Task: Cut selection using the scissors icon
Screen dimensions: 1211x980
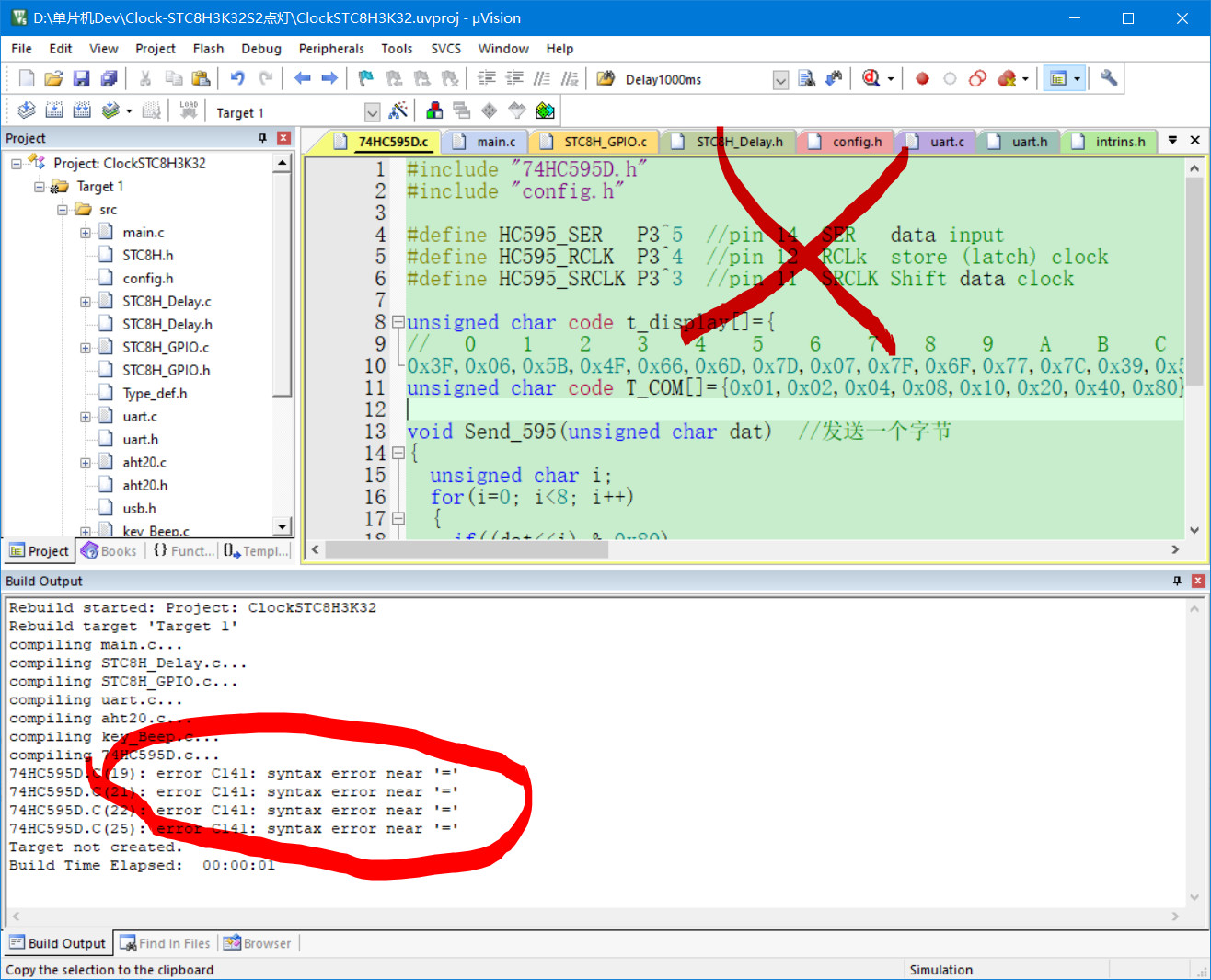Action: tap(145, 79)
